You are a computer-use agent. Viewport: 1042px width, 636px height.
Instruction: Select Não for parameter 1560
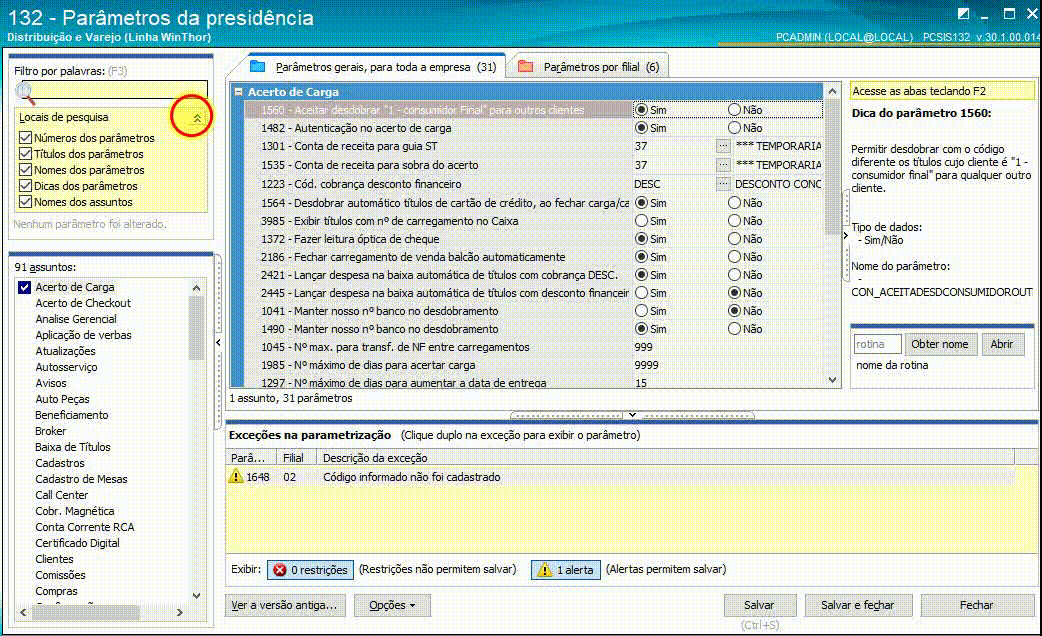[734, 110]
